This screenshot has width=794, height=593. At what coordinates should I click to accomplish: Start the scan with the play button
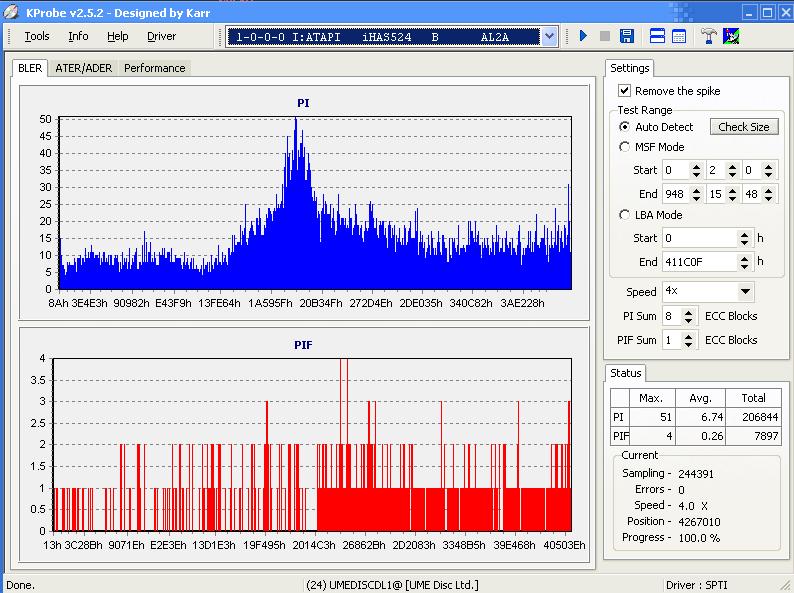click(x=583, y=36)
